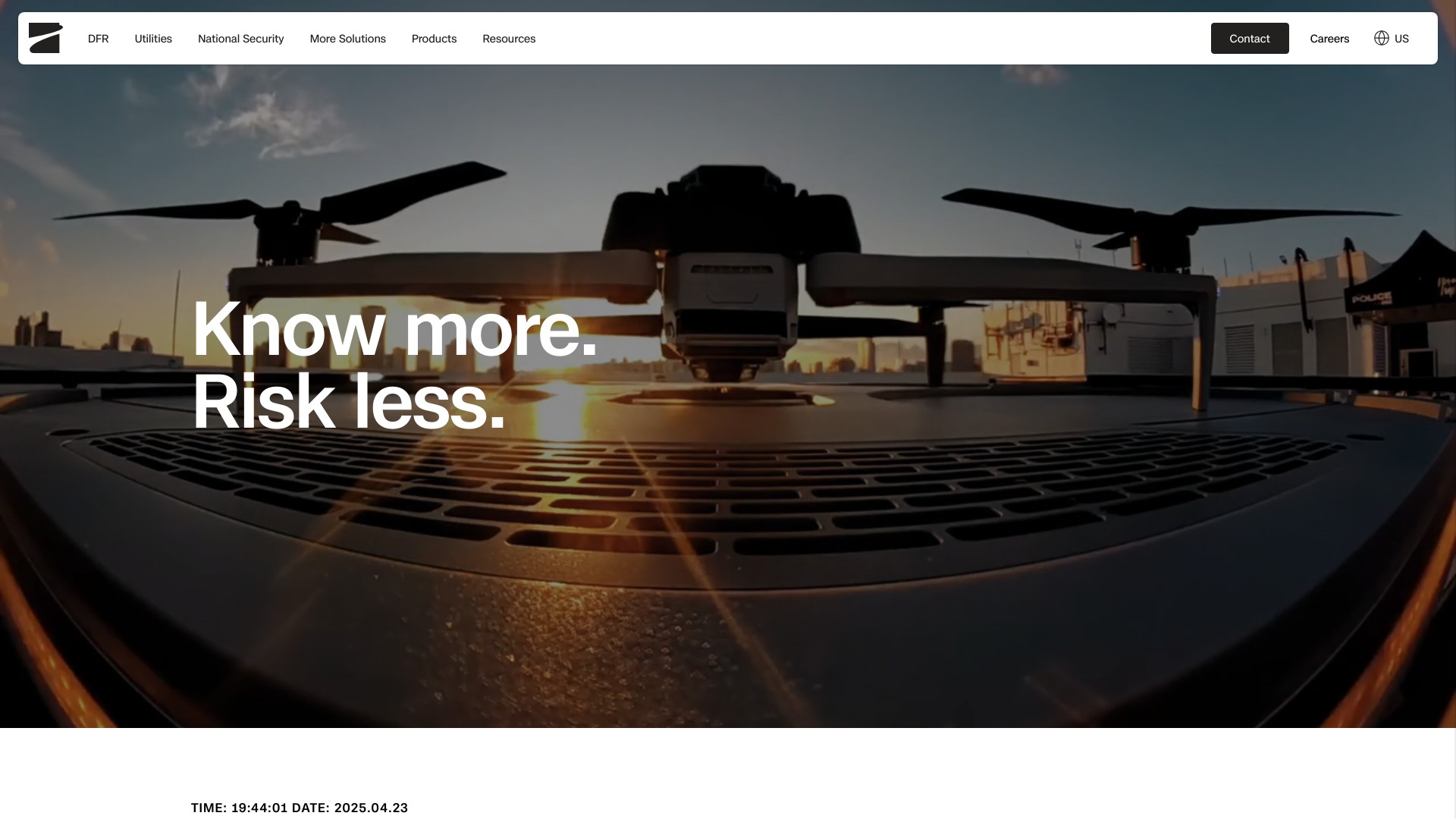Open the Utilities menu item

(153, 39)
